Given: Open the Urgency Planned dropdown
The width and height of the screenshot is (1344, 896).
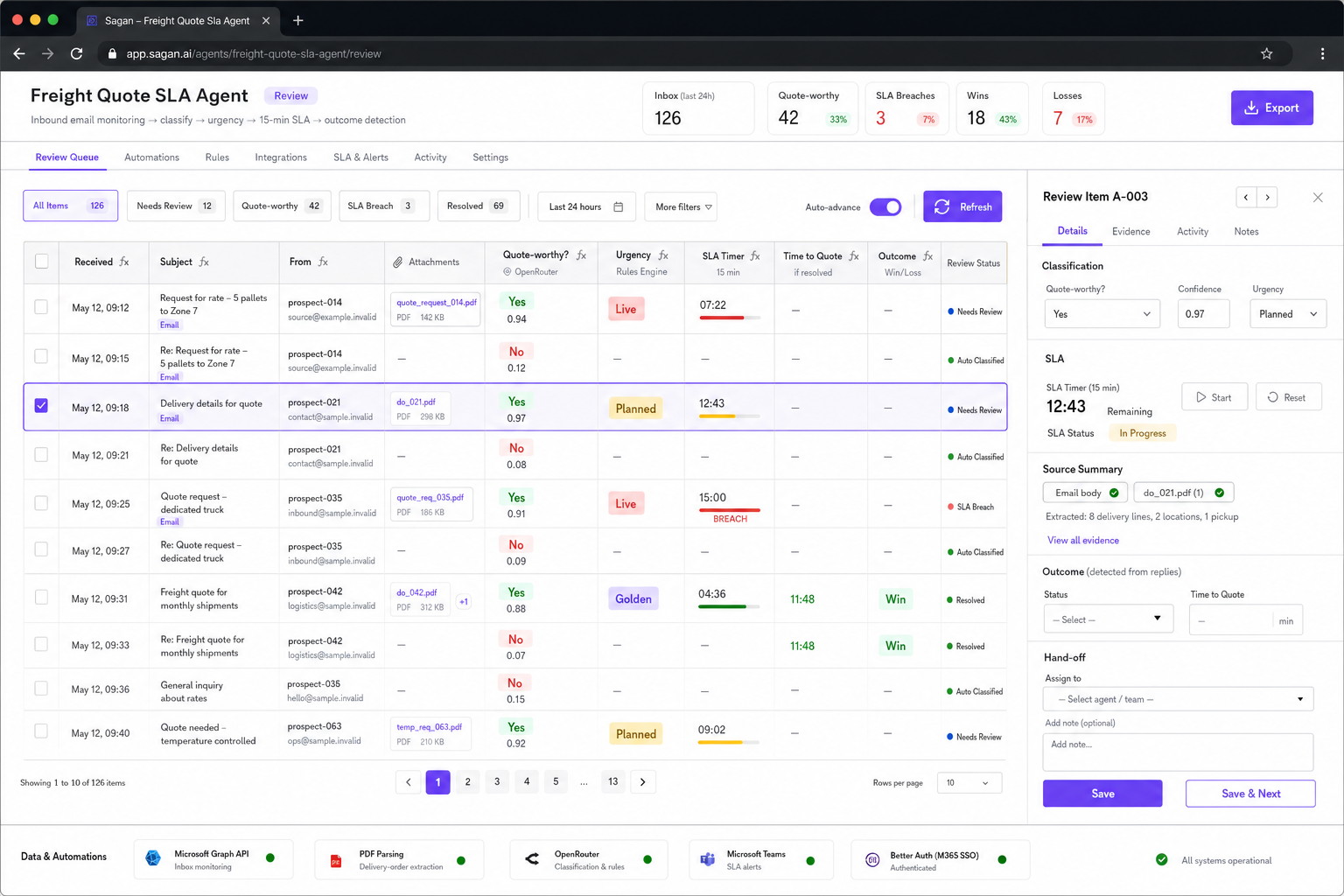Looking at the screenshot, I should (x=1288, y=314).
